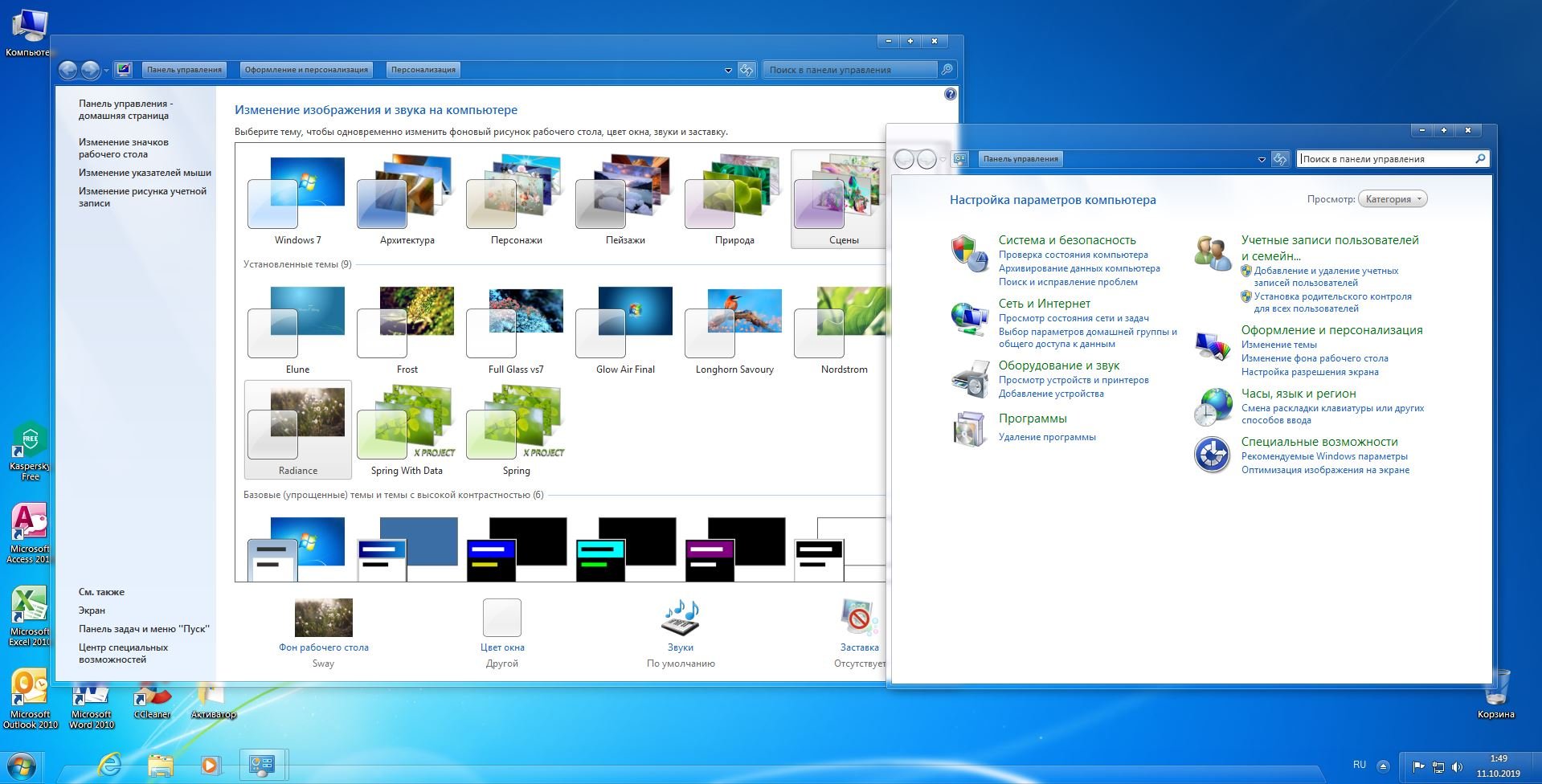Click Control Panel taskbar button
Viewport: 1542px width, 784px height.
(x=263, y=765)
